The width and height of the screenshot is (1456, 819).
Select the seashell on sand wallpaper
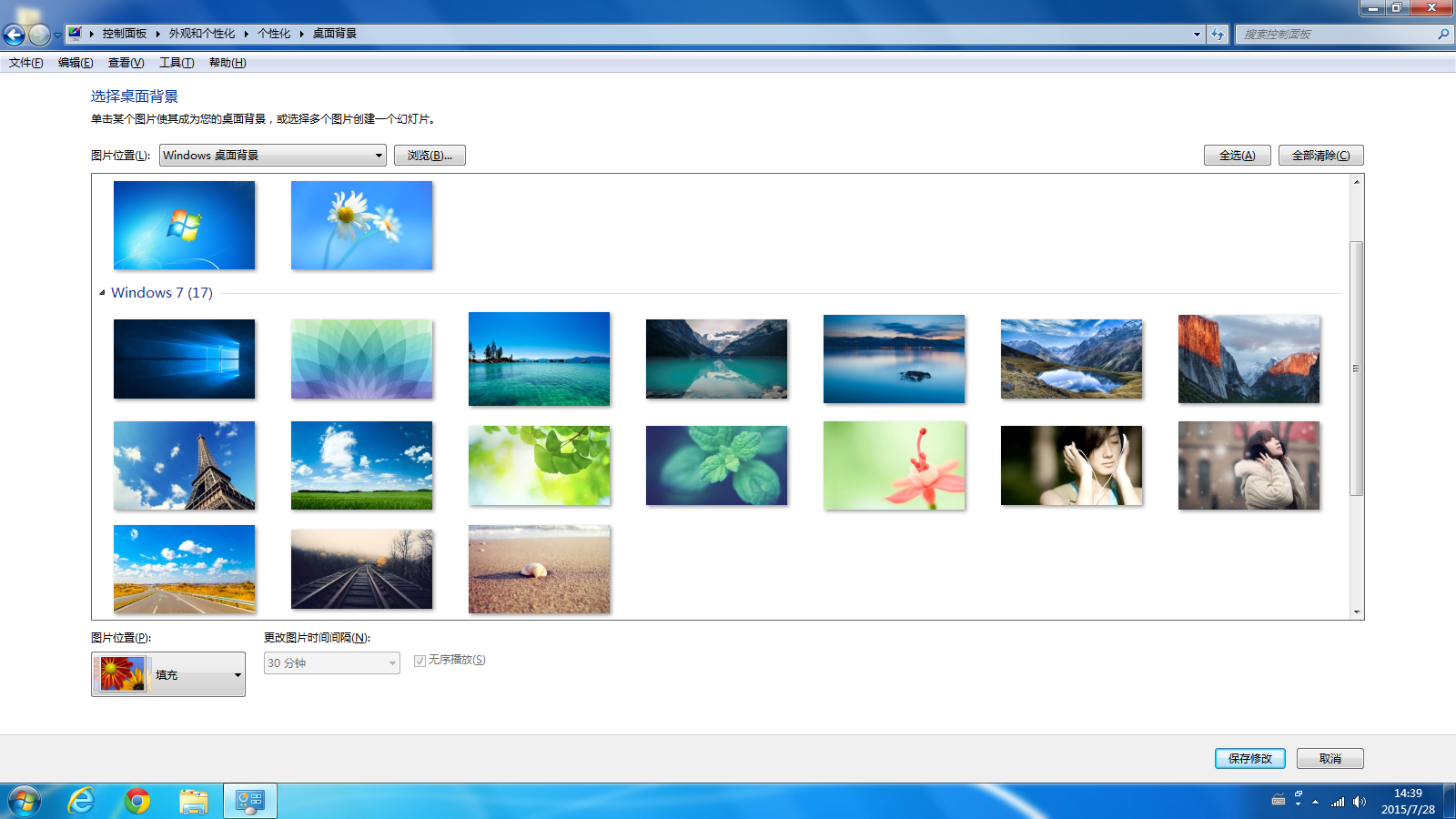tap(539, 569)
